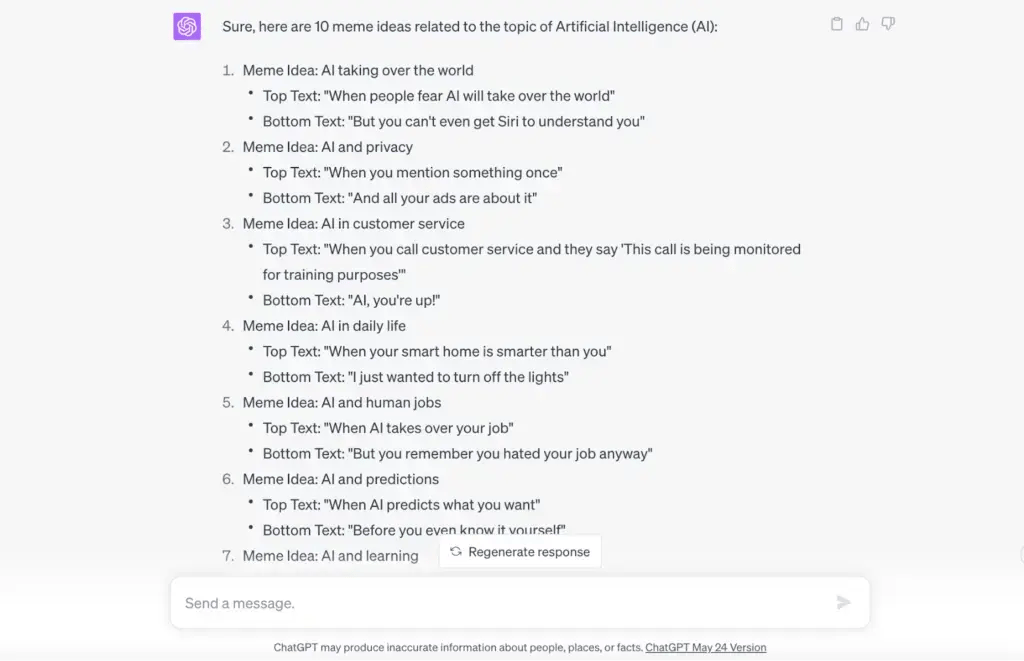Click the 'AI and privacy' meme idea line
The height and width of the screenshot is (661, 1024).
tap(327, 147)
